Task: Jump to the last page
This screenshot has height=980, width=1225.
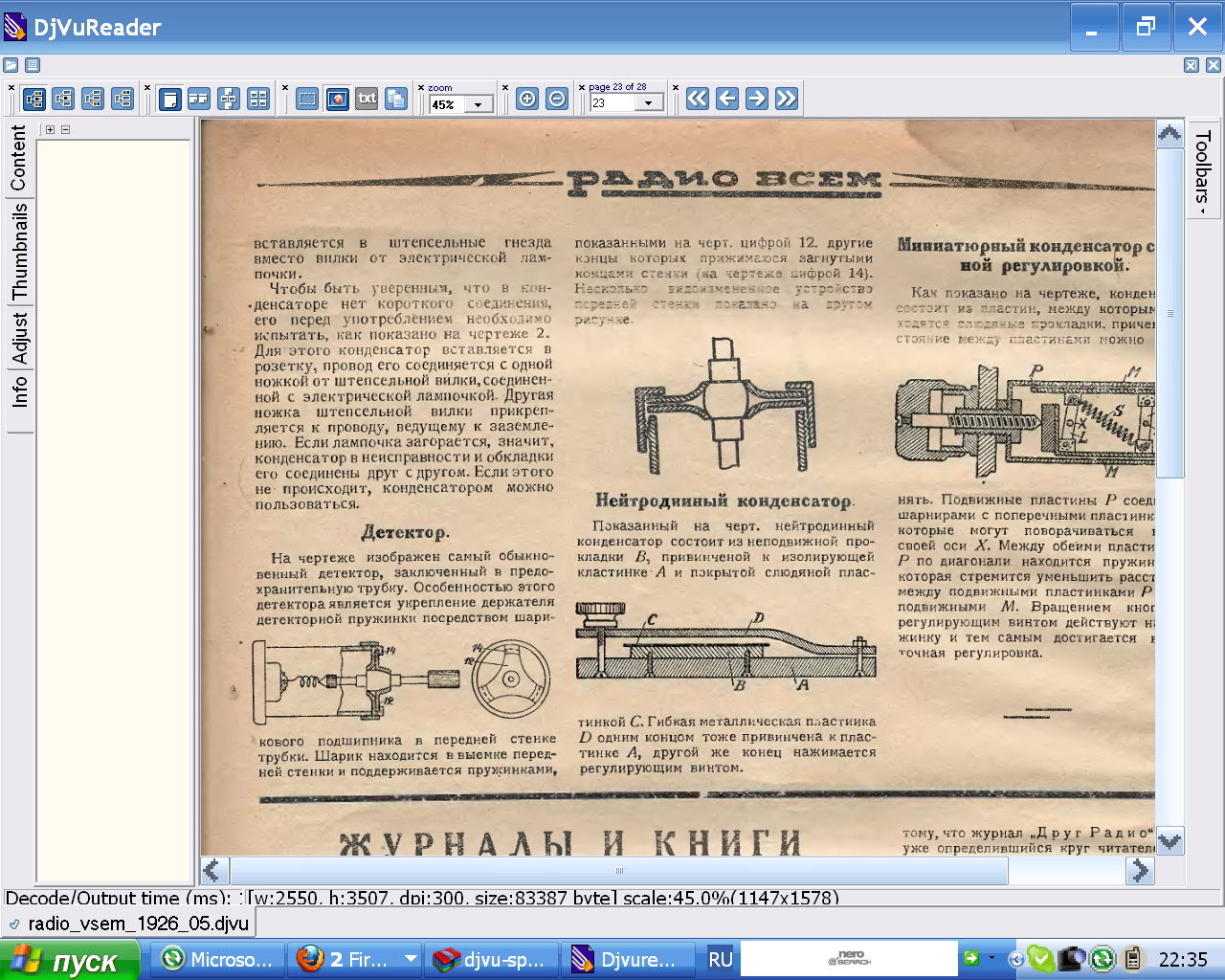Action: 787,99
